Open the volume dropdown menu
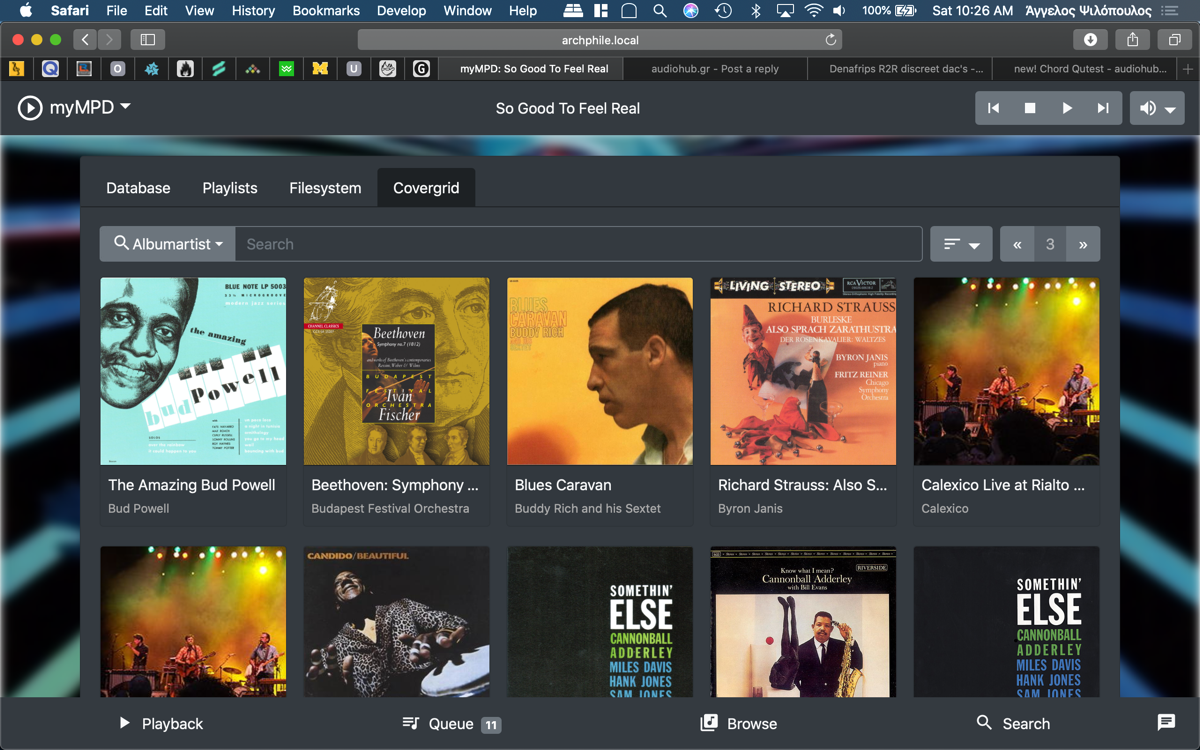The image size is (1200, 750). (1157, 108)
